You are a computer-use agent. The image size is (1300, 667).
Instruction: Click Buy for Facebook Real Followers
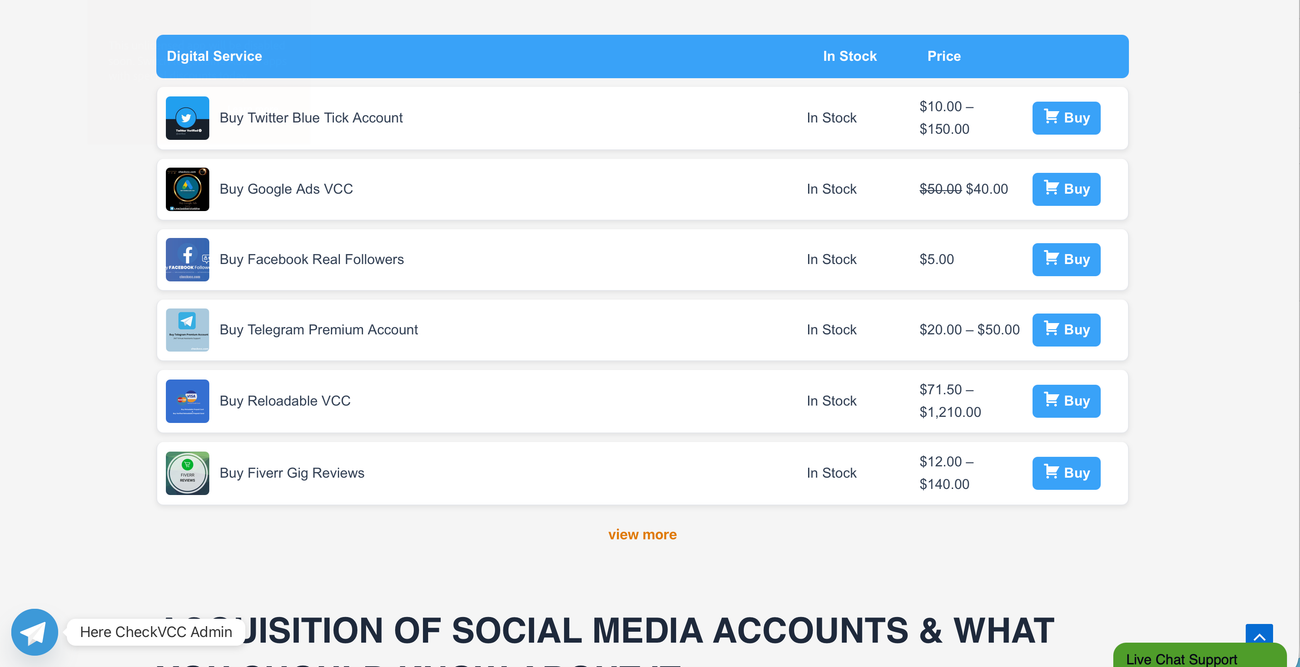pyautogui.click(x=1066, y=260)
